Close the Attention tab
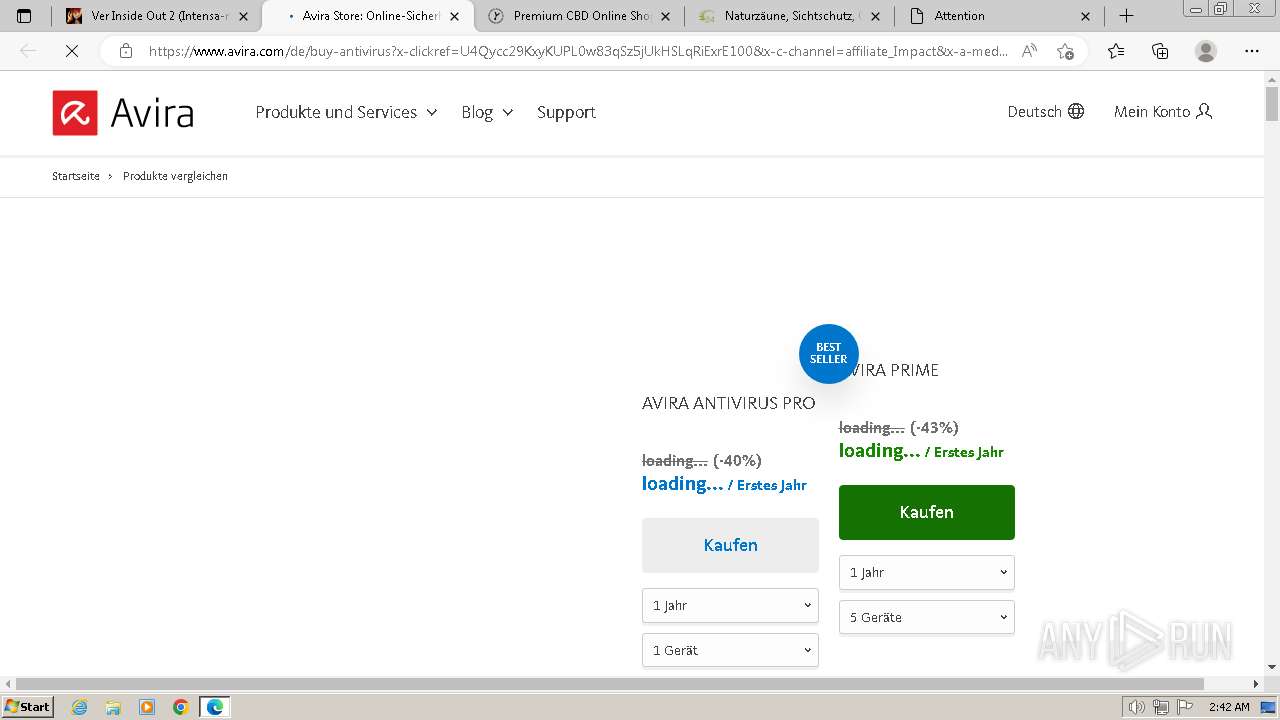Viewport: 1280px width, 720px height. coord(1086,16)
